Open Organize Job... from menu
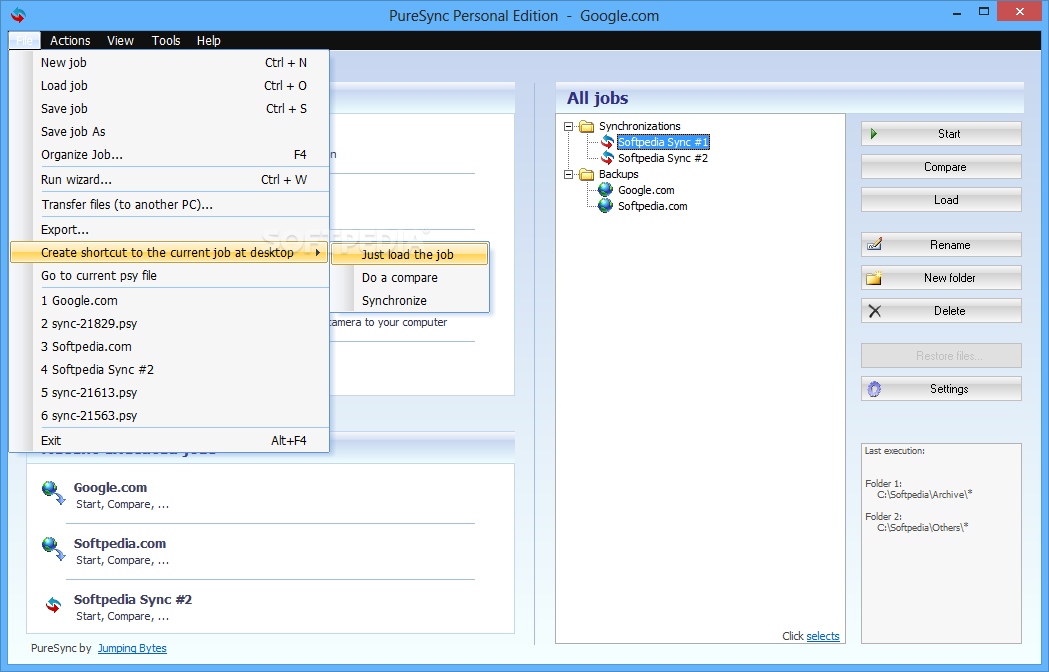Screen dimensions: 1049x672 pos(170,155)
